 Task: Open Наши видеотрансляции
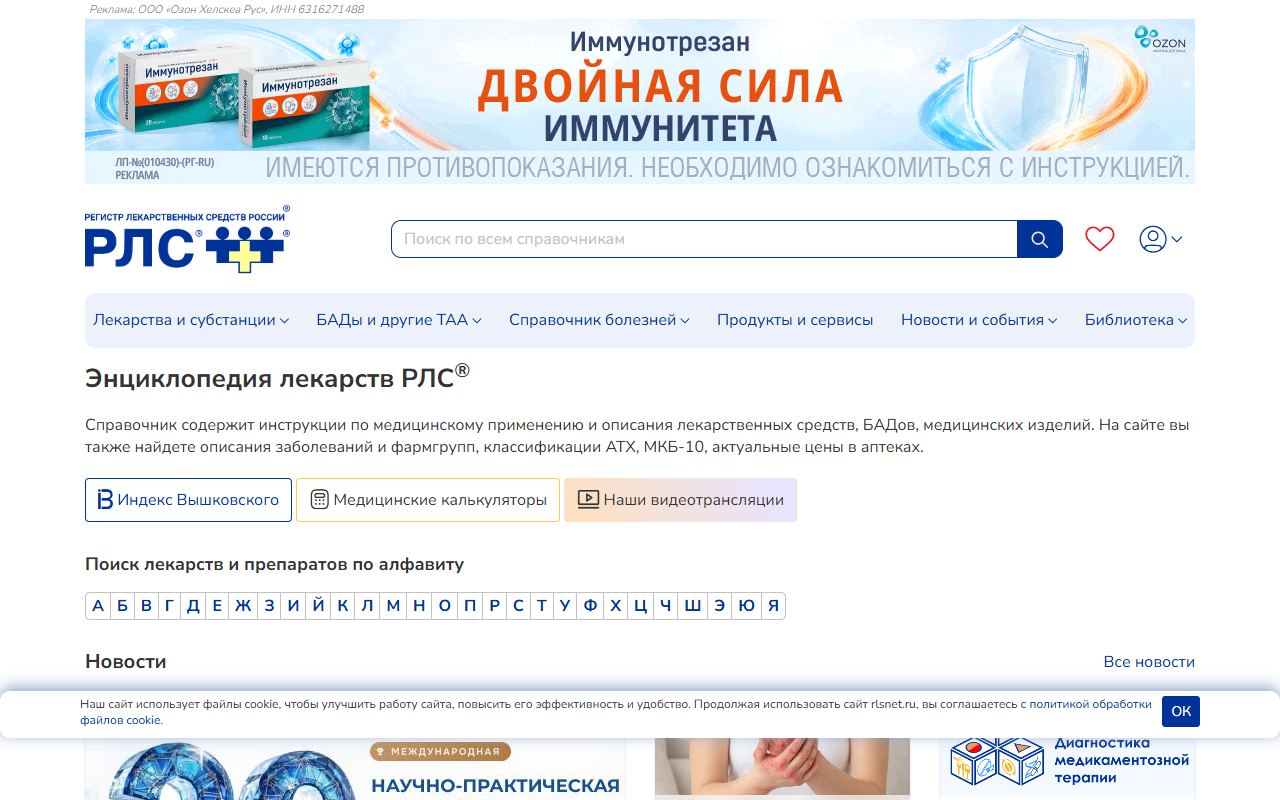pyautogui.click(x=680, y=500)
